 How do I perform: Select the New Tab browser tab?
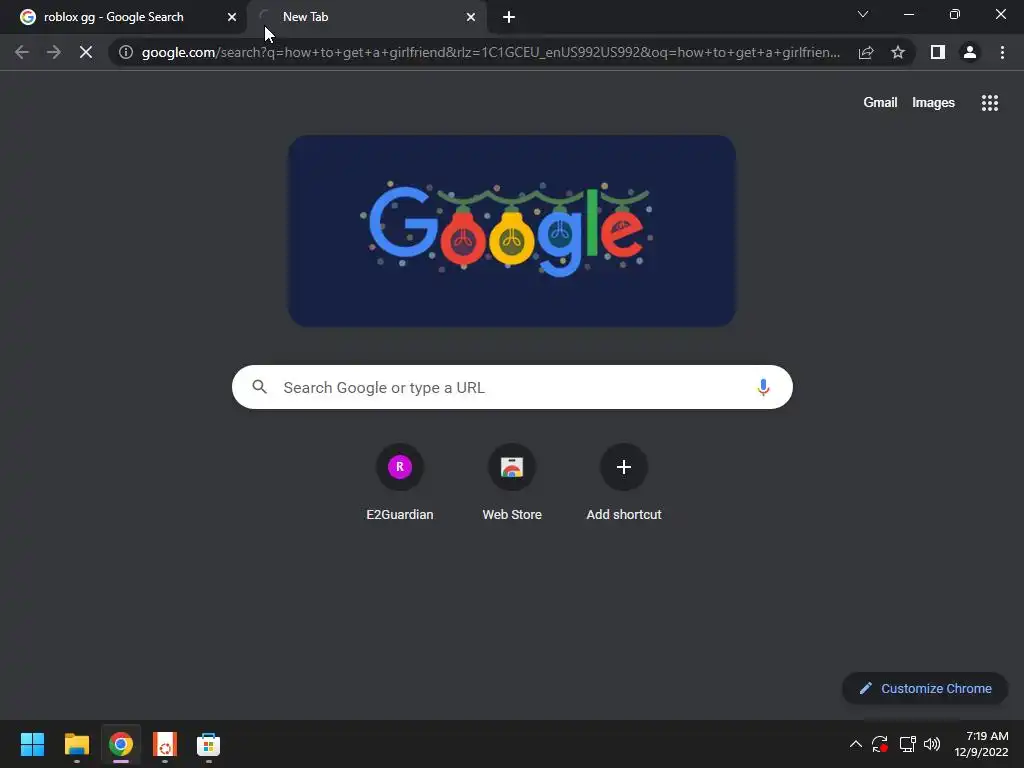pyautogui.click(x=366, y=17)
